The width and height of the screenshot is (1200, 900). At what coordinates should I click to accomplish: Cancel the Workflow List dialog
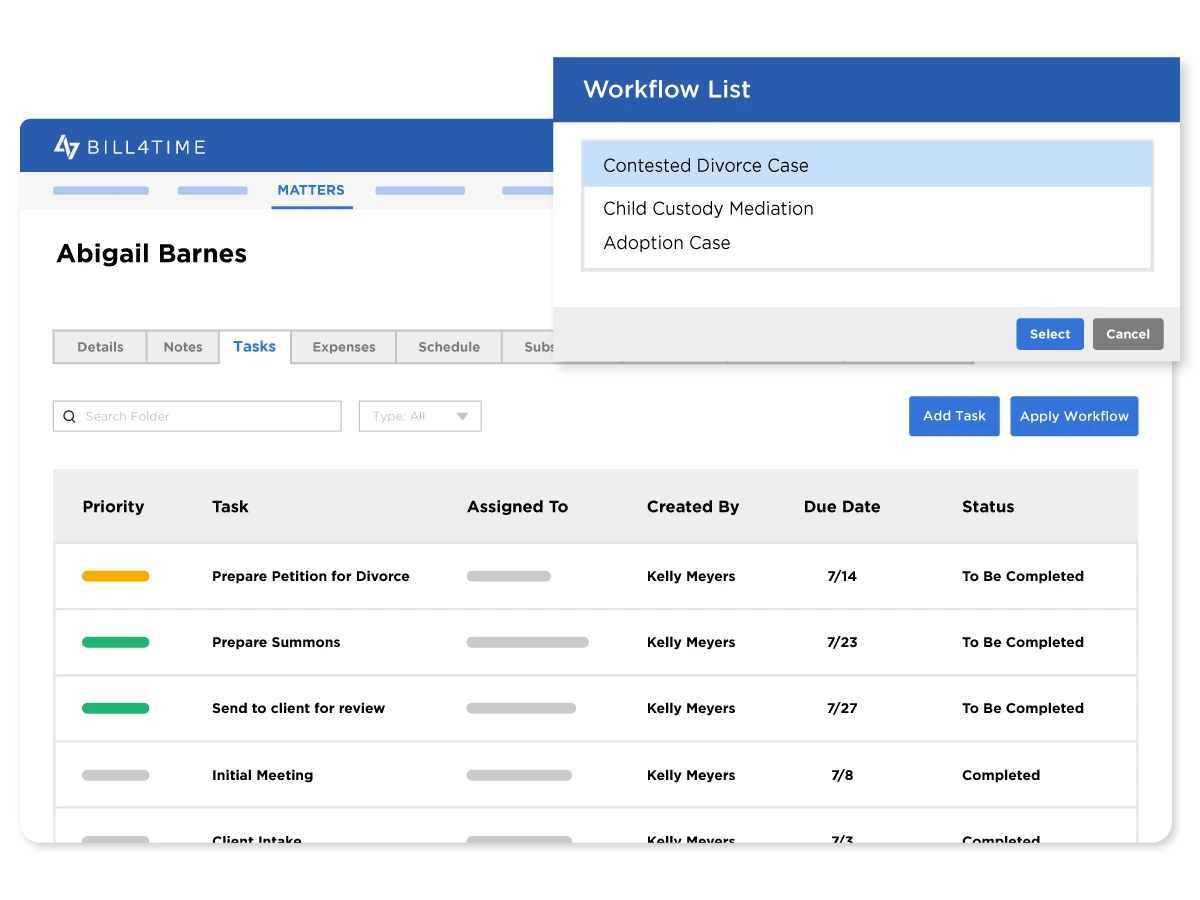[x=1128, y=334]
